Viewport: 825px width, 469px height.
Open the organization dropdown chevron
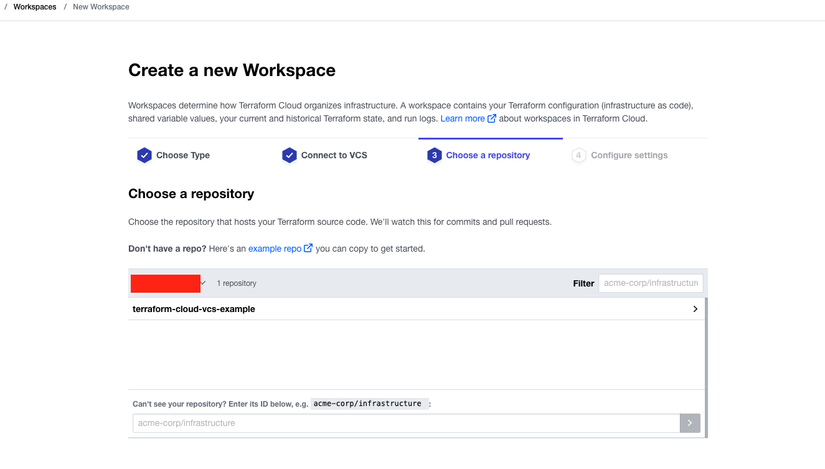pos(203,283)
